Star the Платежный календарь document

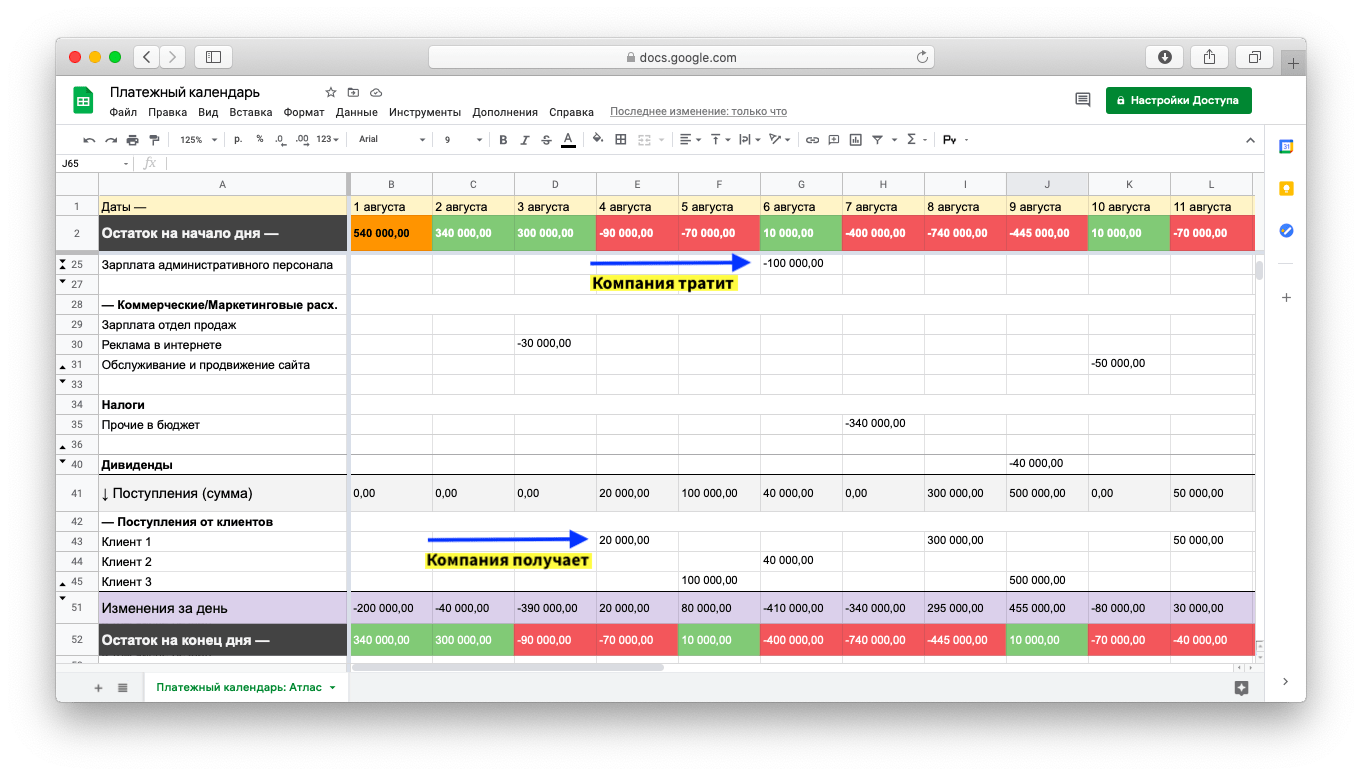click(x=331, y=92)
